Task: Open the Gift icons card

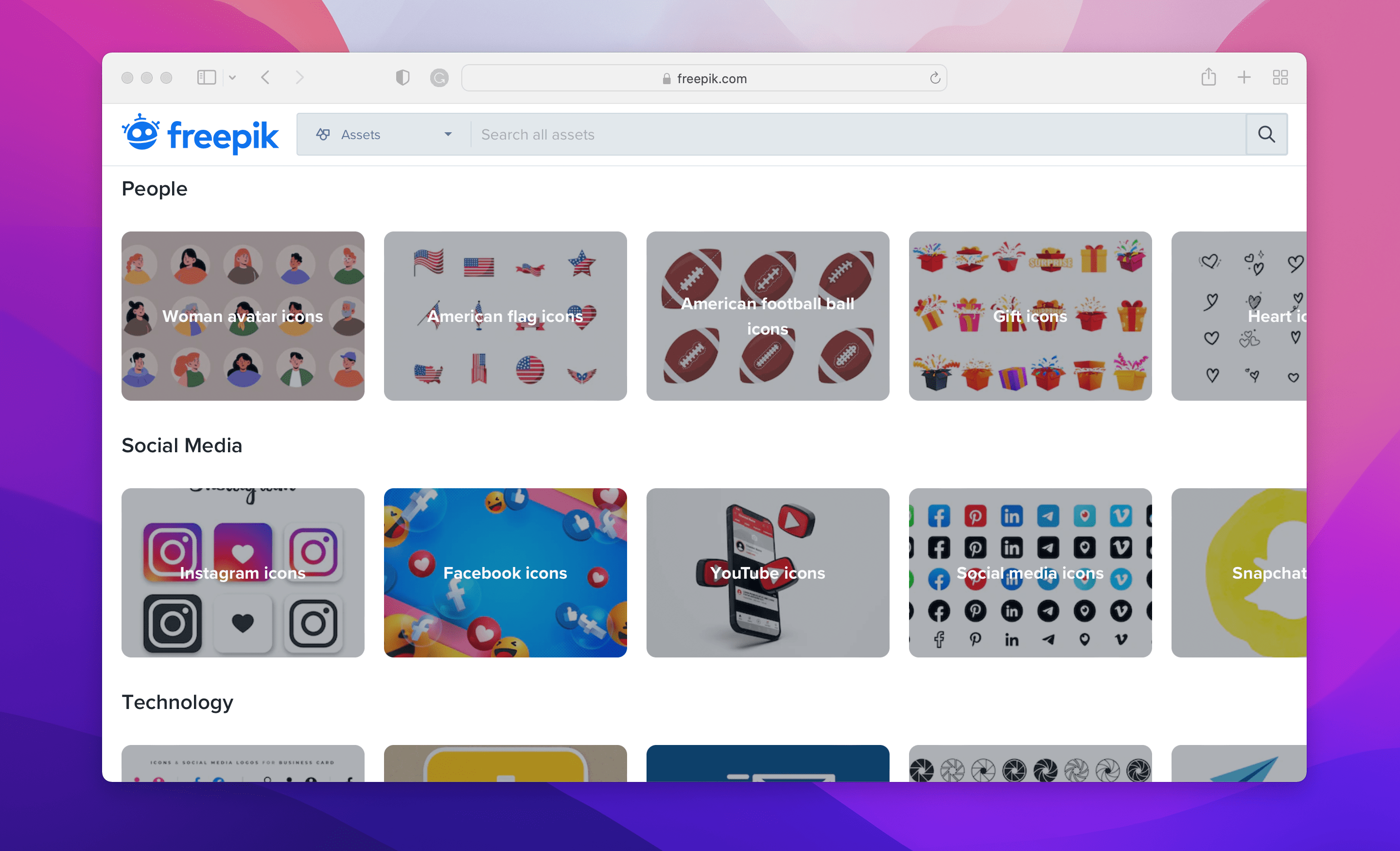Action: (1030, 316)
